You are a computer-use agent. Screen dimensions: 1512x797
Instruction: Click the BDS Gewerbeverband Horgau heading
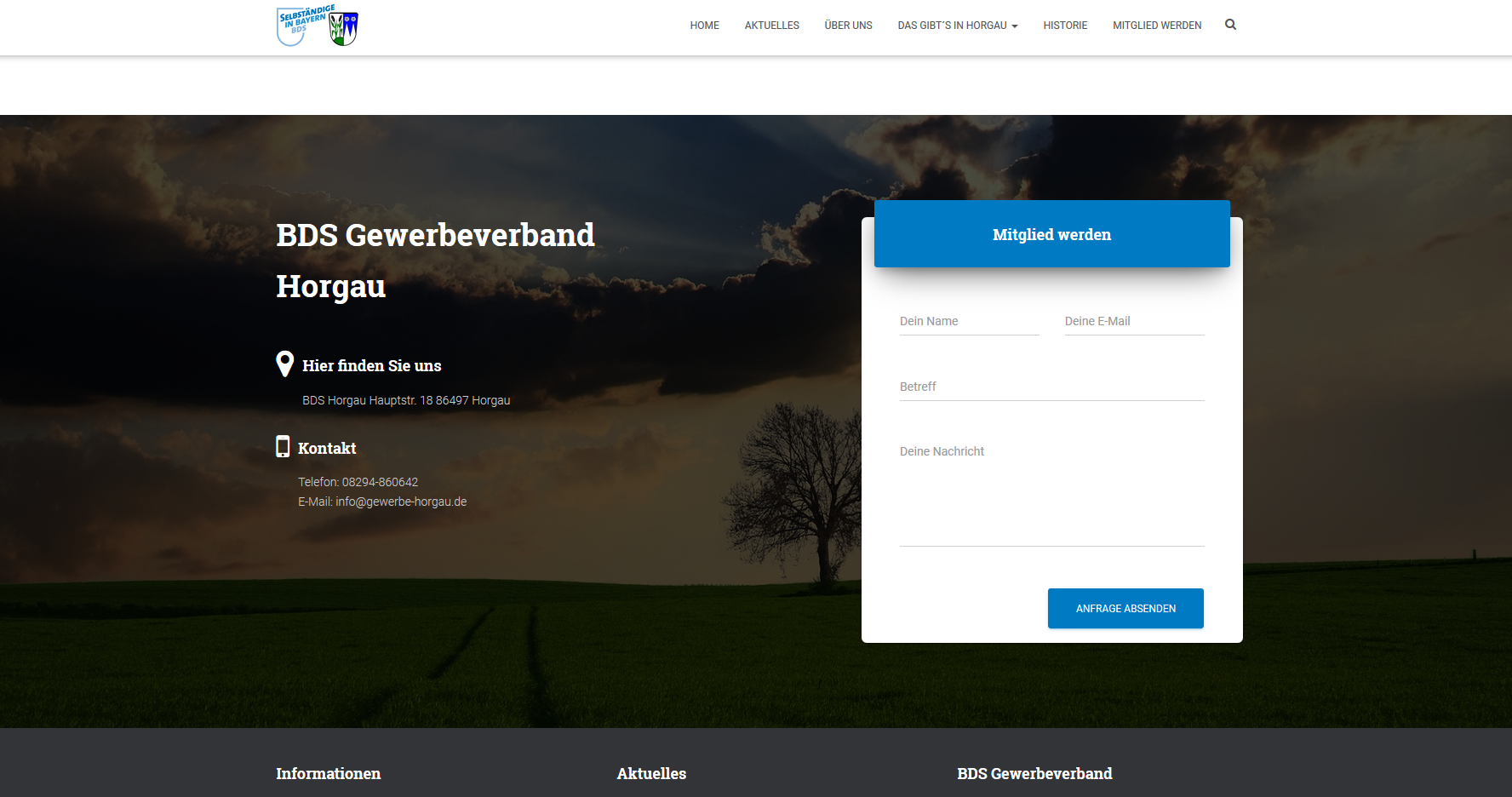(x=435, y=261)
